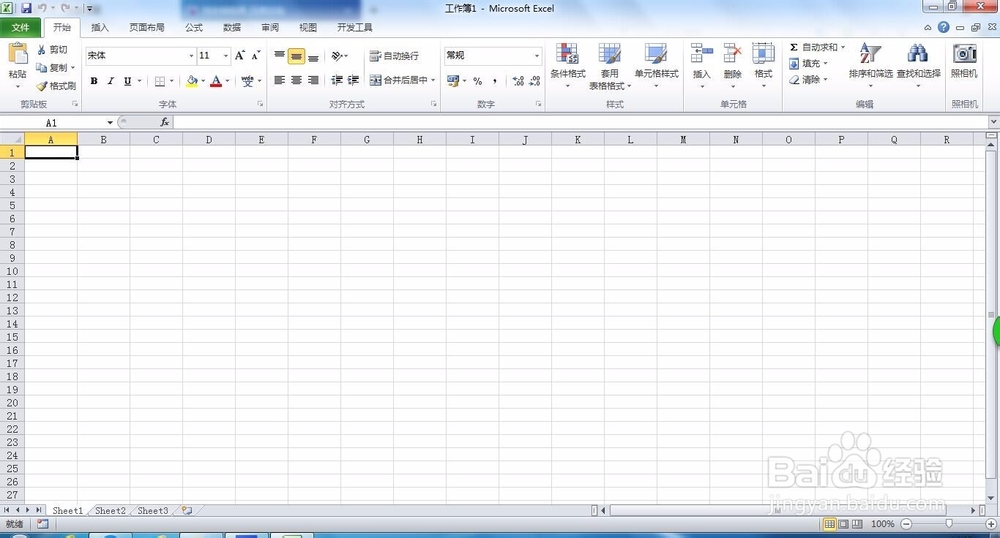Increase font size with the large A icon

239,55
